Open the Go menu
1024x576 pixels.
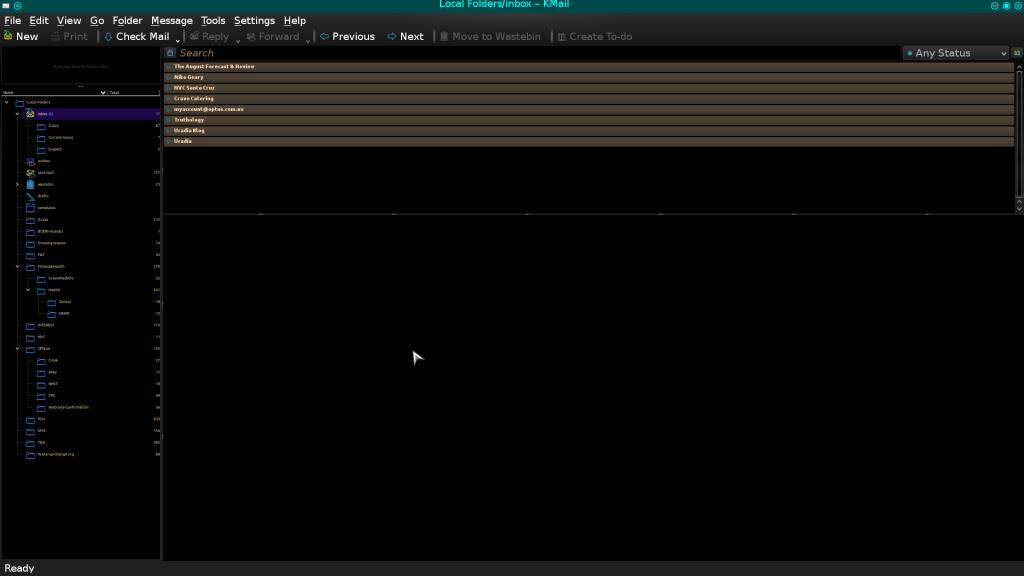point(97,21)
